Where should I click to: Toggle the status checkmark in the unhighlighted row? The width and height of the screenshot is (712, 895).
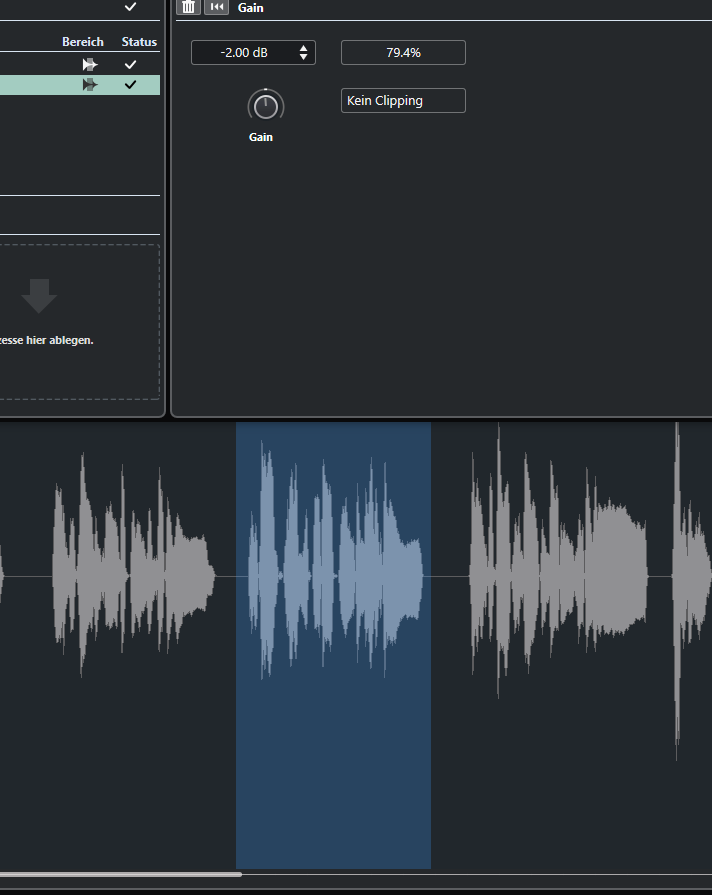point(130,64)
